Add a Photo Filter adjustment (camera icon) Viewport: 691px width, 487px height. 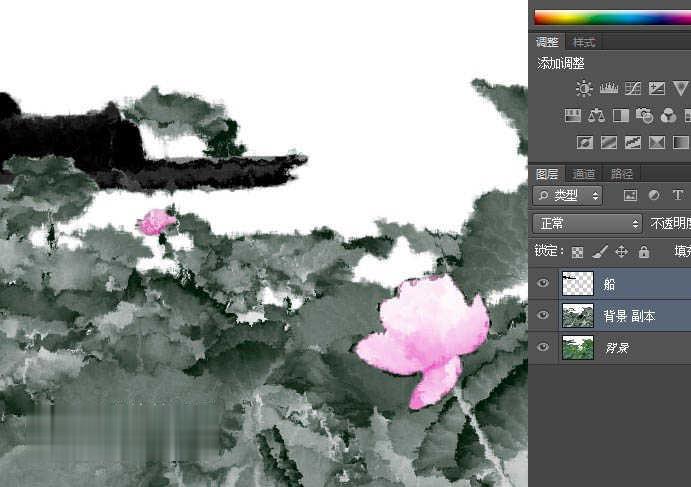click(644, 115)
